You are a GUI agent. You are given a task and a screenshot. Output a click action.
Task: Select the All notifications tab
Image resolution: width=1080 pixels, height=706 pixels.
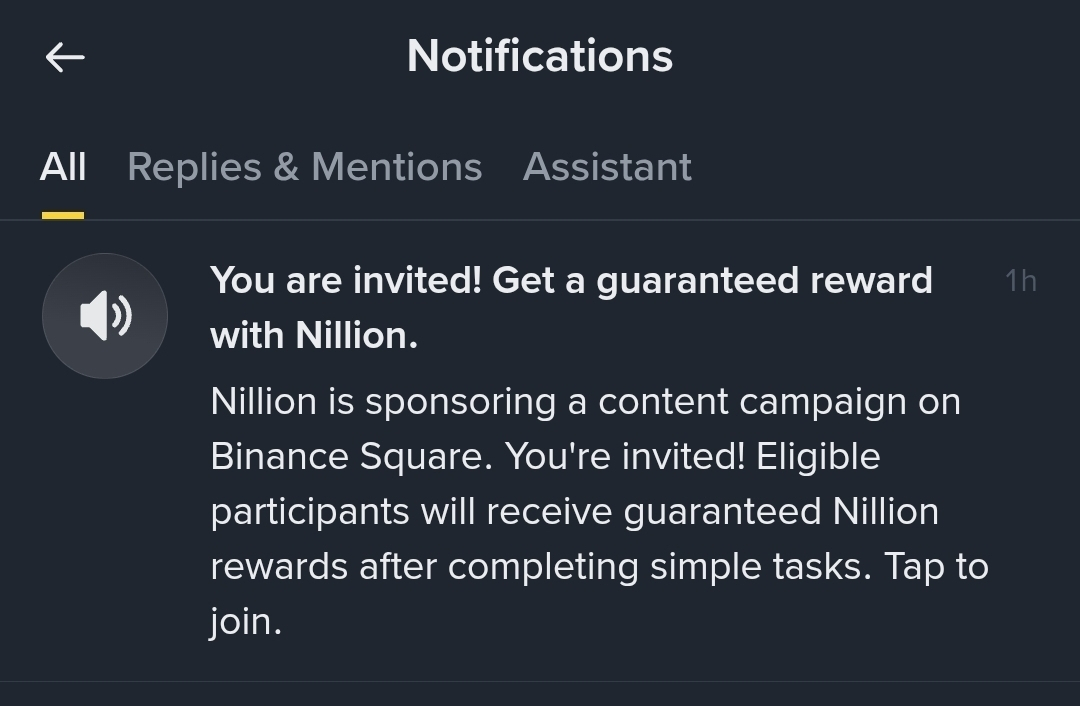click(63, 167)
